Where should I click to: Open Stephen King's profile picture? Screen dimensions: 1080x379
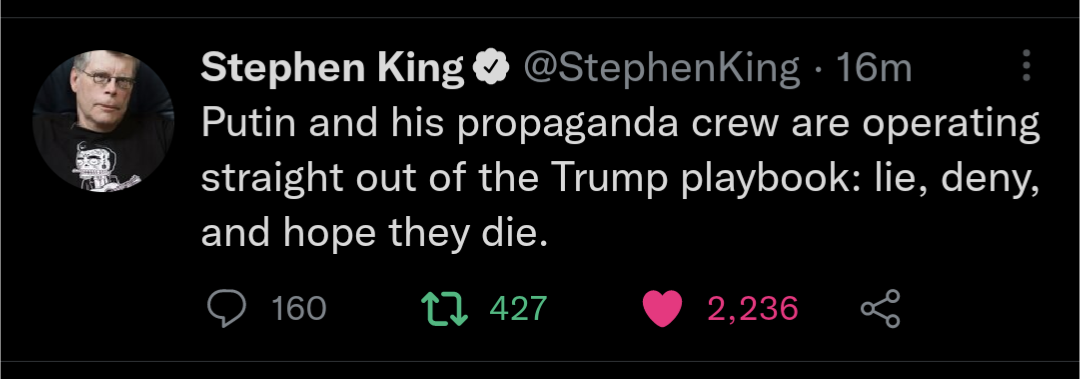(103, 121)
